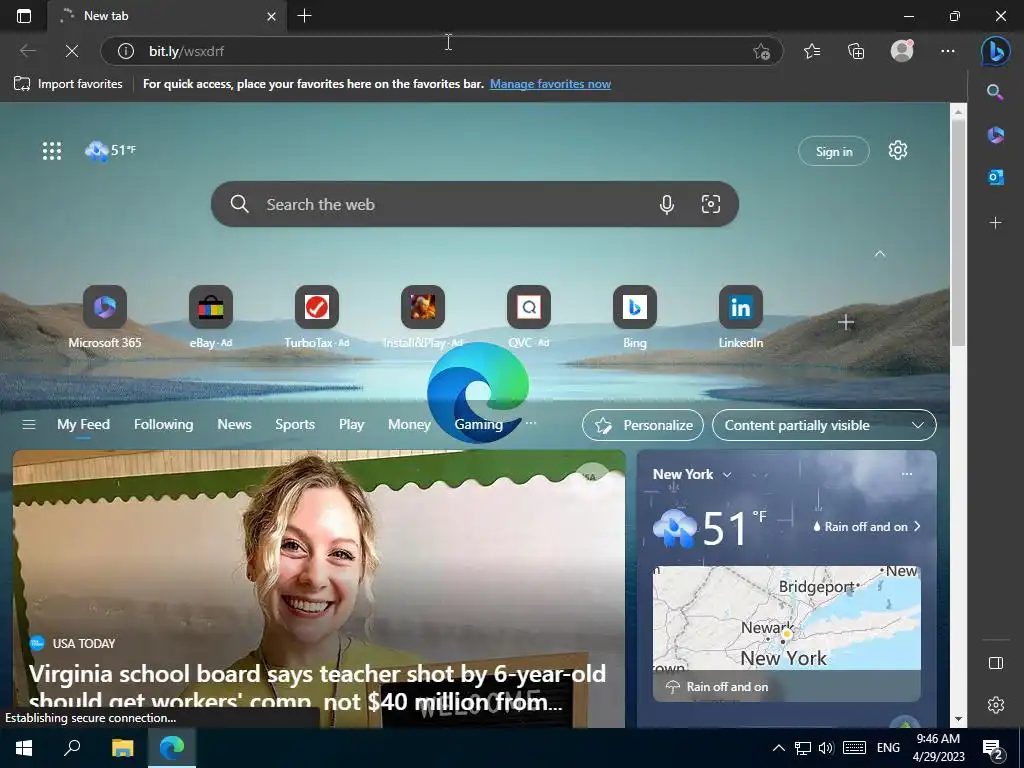Switch to the Sports tab
The height and width of the screenshot is (768, 1024).
tap(295, 424)
